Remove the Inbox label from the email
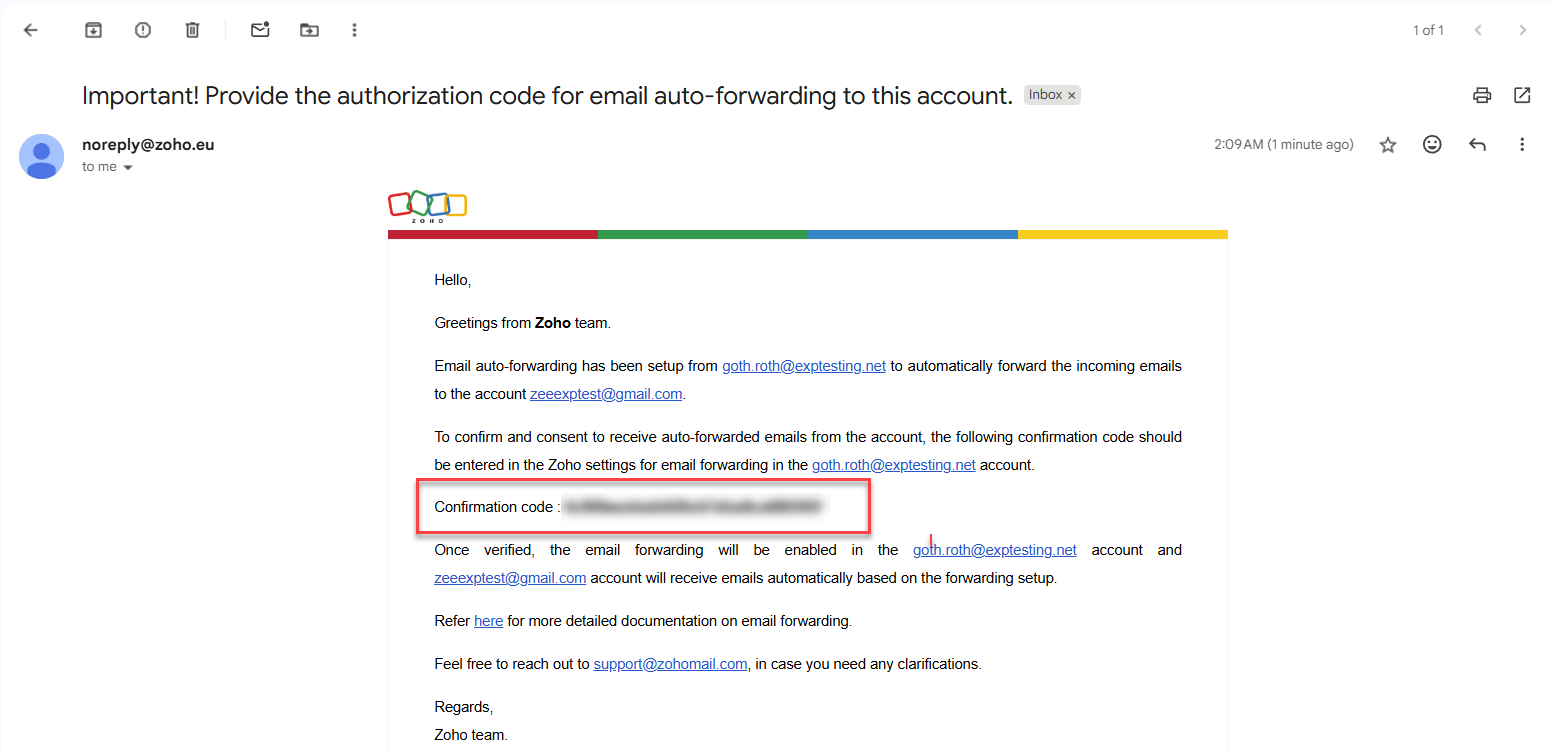This screenshot has width=1554, height=754. point(1072,96)
